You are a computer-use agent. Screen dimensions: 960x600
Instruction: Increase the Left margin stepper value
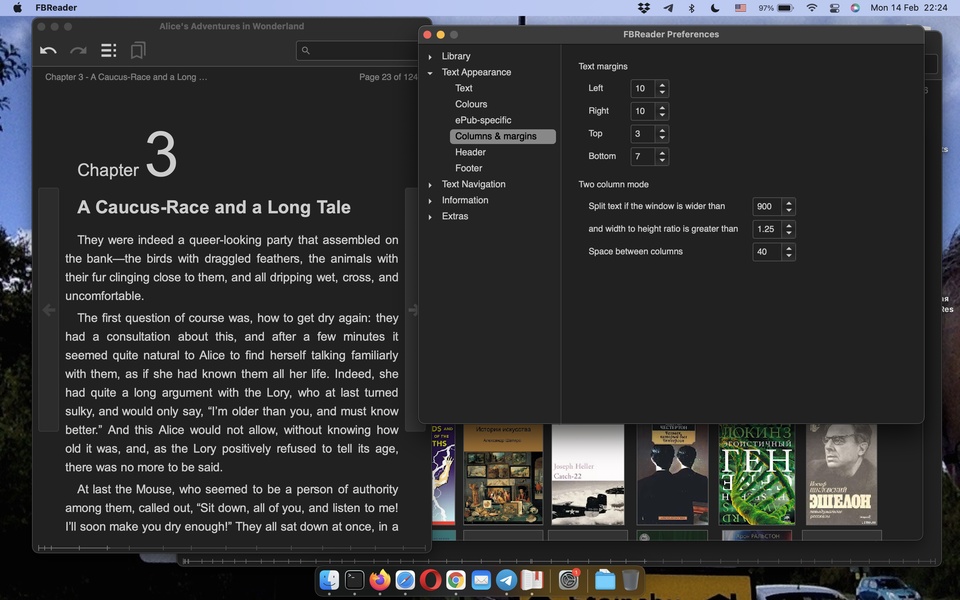(662, 84)
